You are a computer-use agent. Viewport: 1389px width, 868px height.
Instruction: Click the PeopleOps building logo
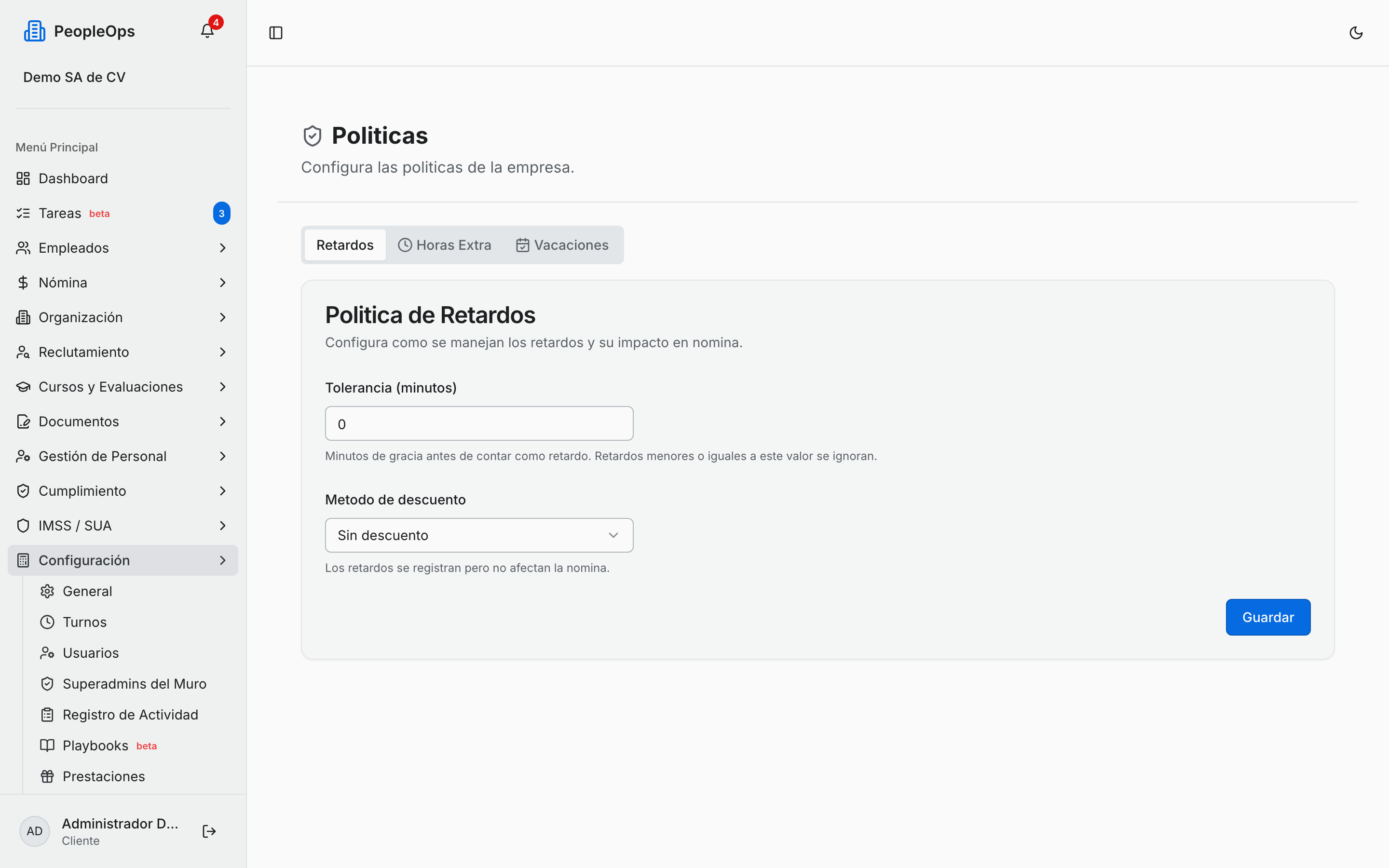34,31
